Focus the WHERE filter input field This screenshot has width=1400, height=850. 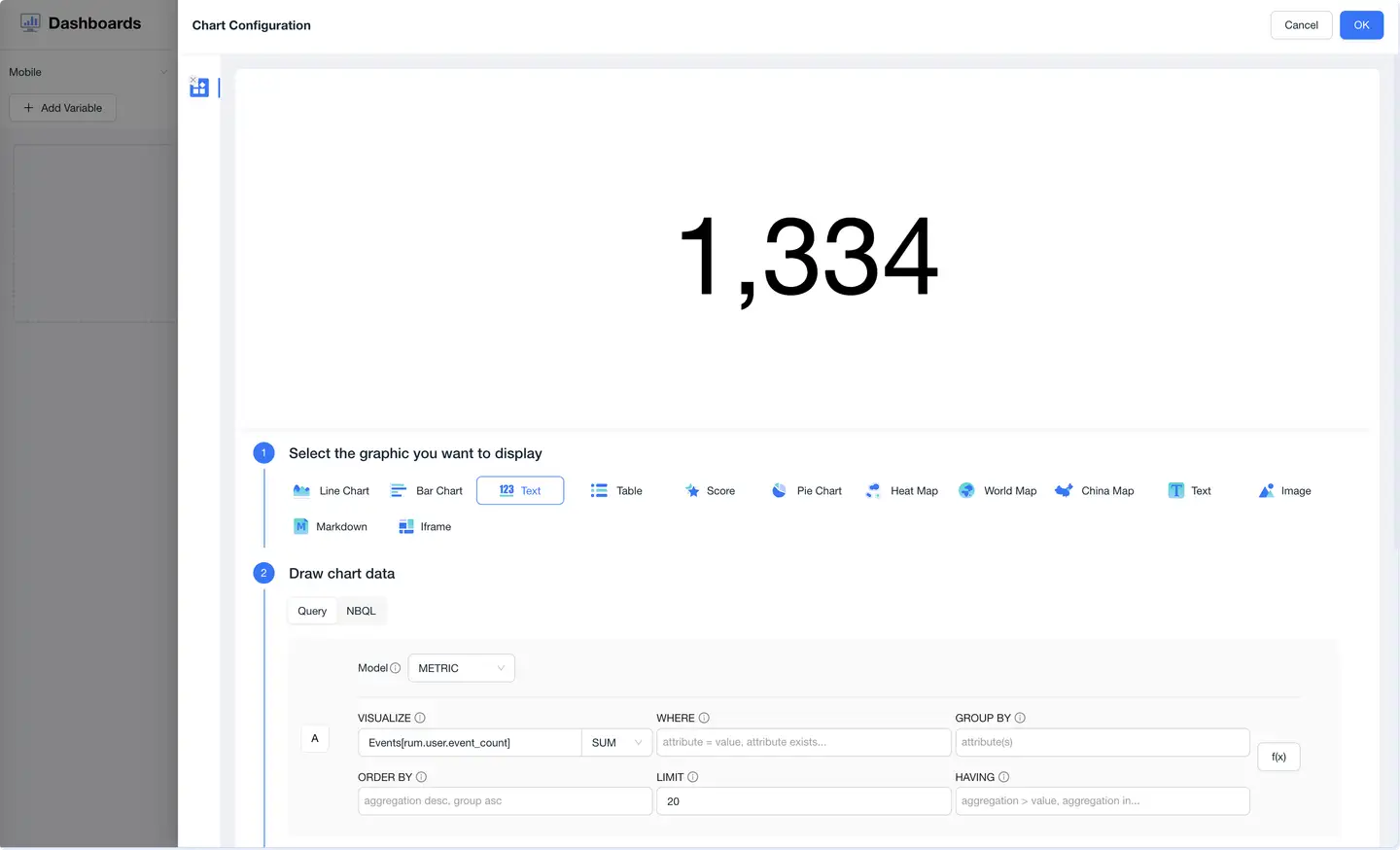tap(803, 743)
